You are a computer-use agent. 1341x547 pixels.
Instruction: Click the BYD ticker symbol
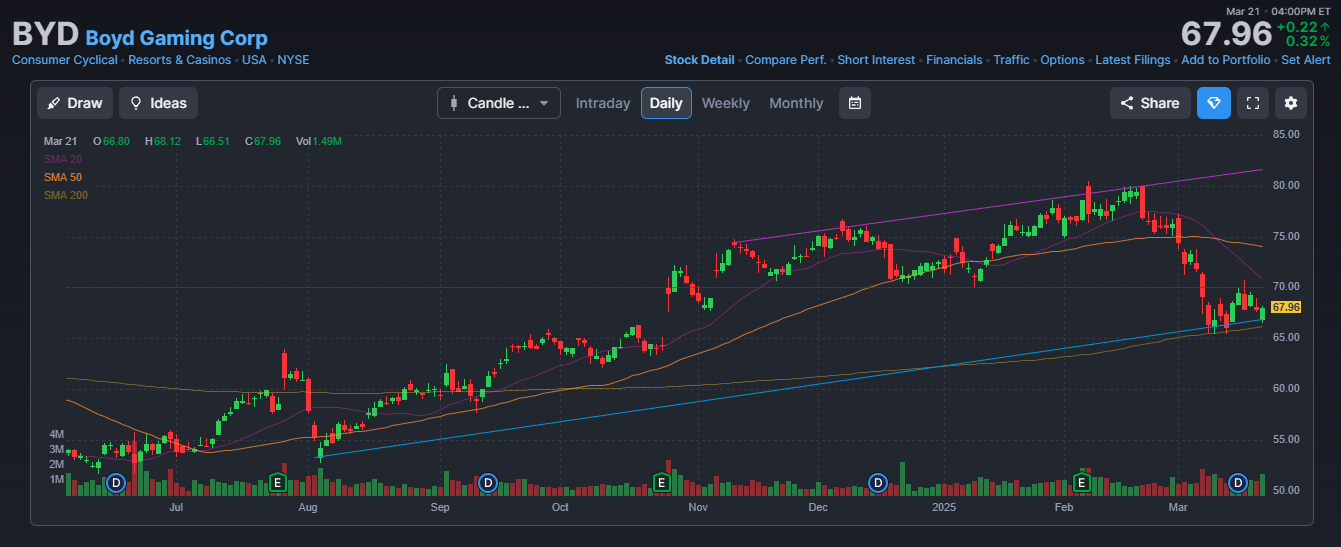[45, 35]
